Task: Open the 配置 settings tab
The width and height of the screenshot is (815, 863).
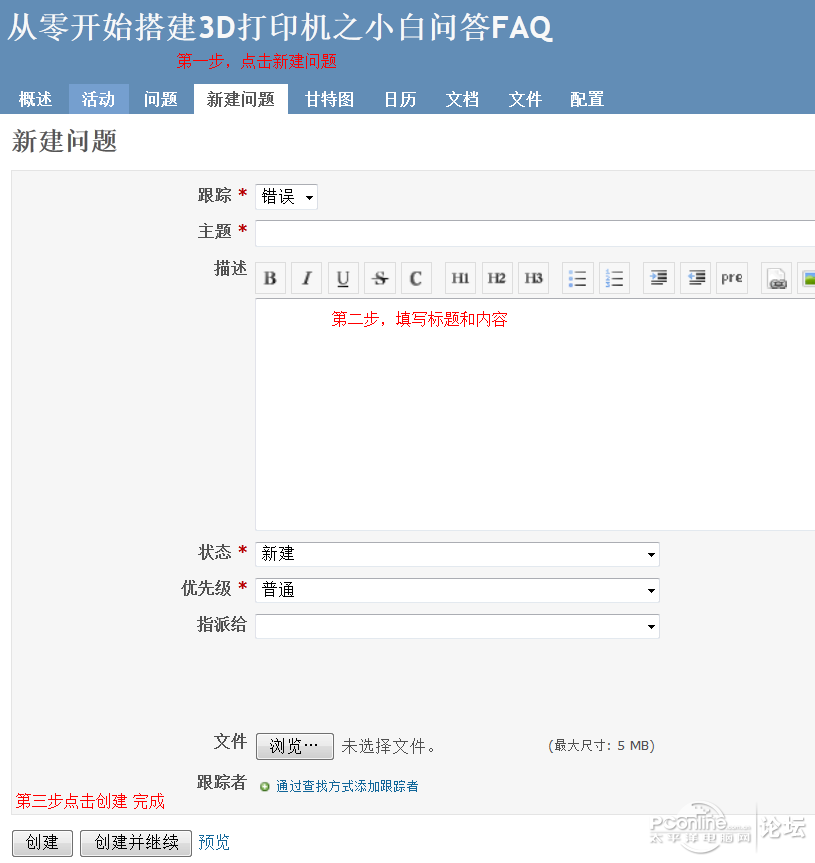Action: 587,99
